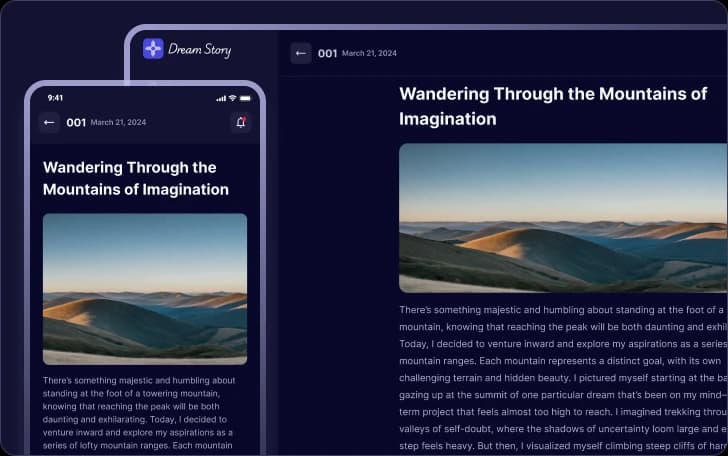This screenshot has width=728, height=456.
Task: Open notifications bell in the phone view
Action: [240, 123]
